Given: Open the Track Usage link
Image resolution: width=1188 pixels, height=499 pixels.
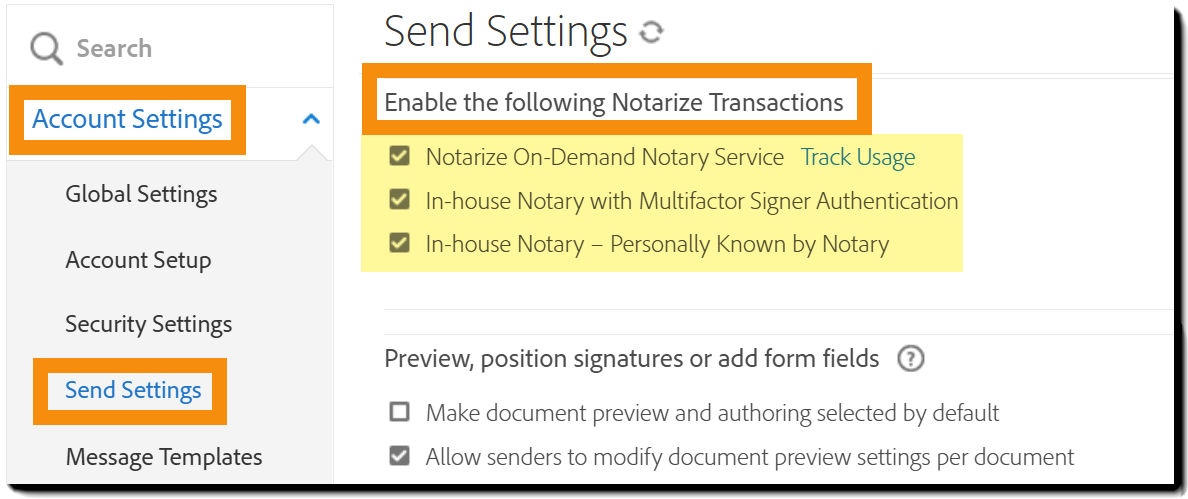Looking at the screenshot, I should pos(858,157).
